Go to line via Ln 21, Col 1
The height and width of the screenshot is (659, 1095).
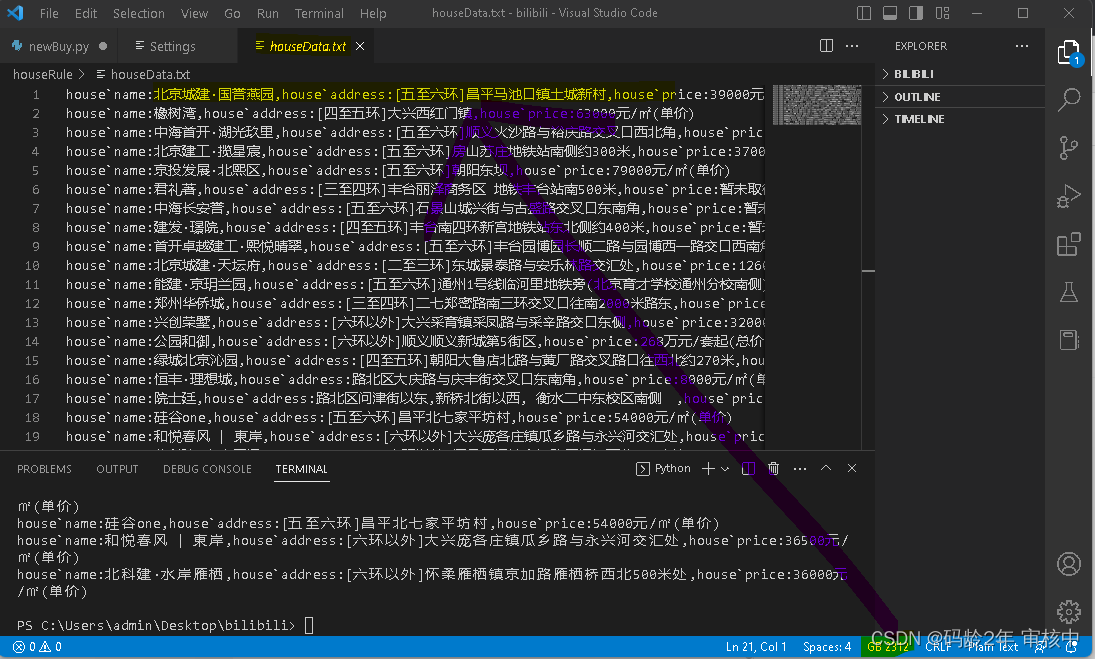[756, 647]
